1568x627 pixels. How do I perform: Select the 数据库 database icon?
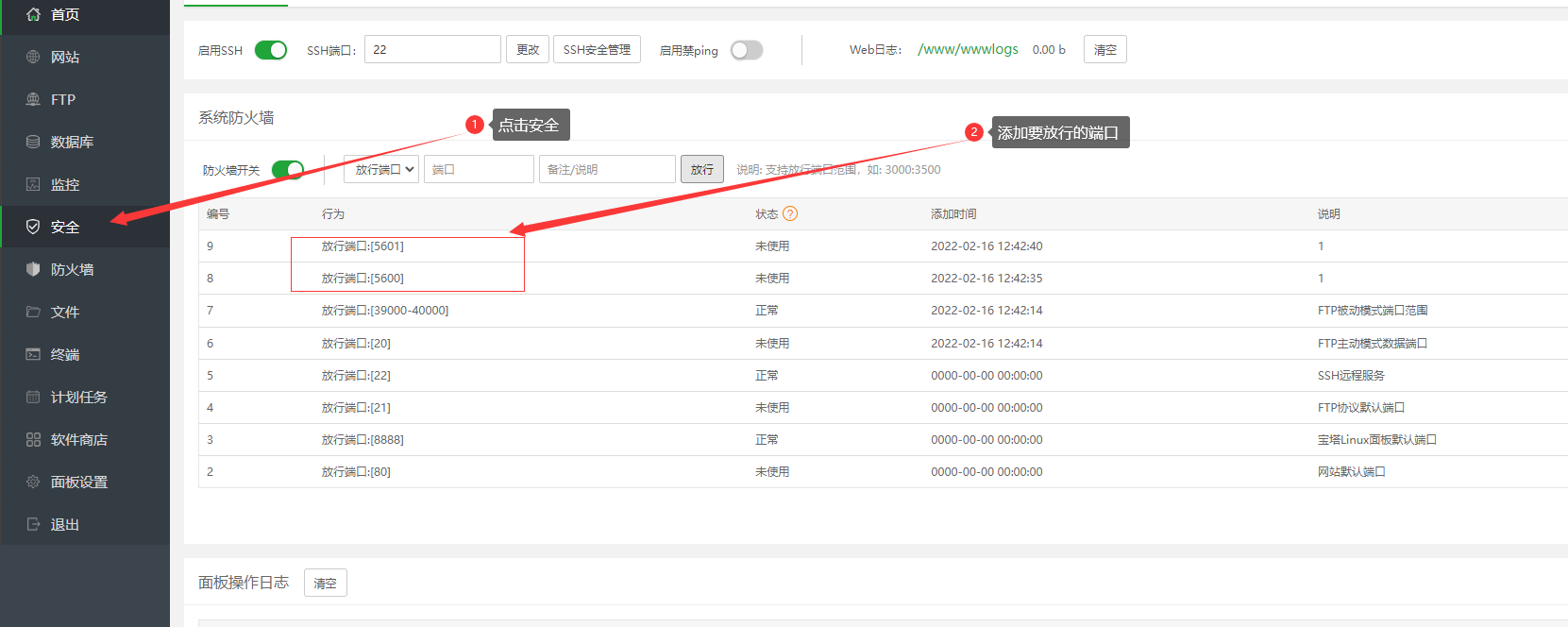[33, 142]
